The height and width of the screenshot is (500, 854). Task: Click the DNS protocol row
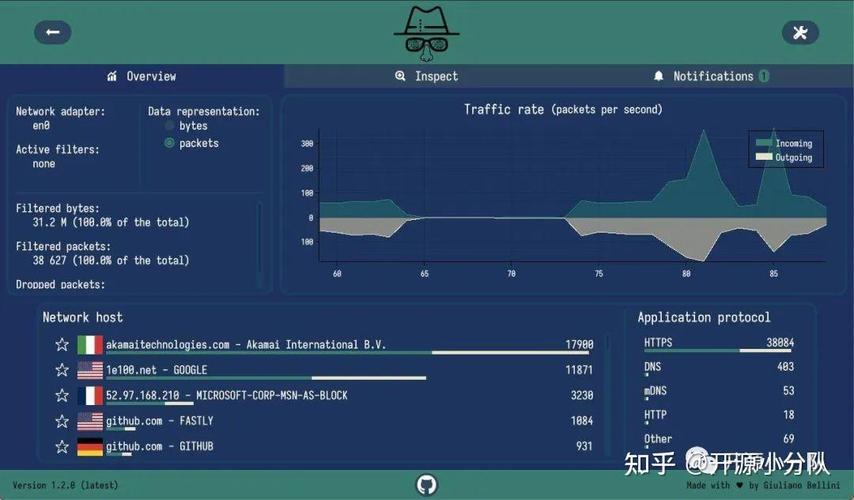pos(718,368)
